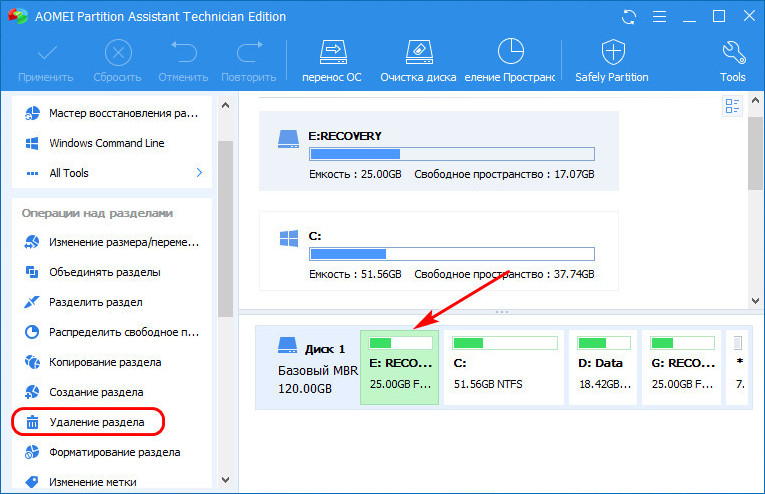Image resolution: width=765 pixels, height=494 pixels.
Task: Click the Отменить (Undo) toolbar icon
Action: pyautogui.click(x=183, y=53)
